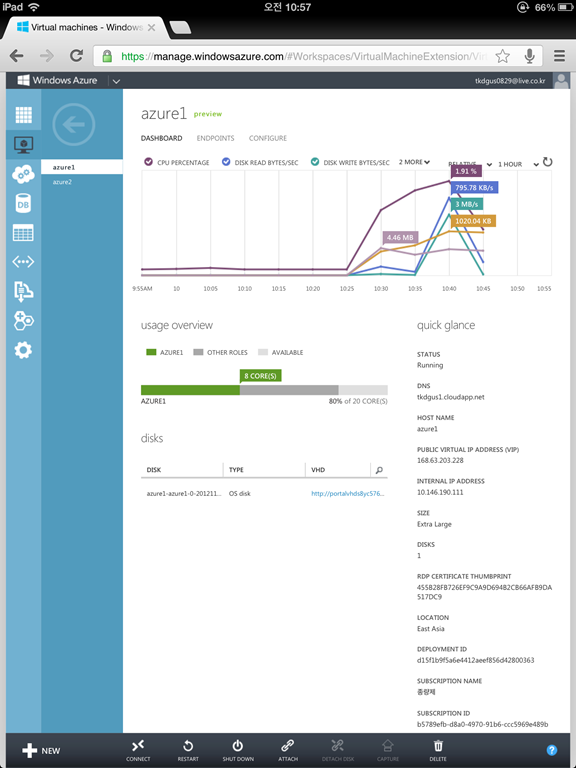The height and width of the screenshot is (768, 576).
Task: Click the Attach disk icon
Action: 288,750
